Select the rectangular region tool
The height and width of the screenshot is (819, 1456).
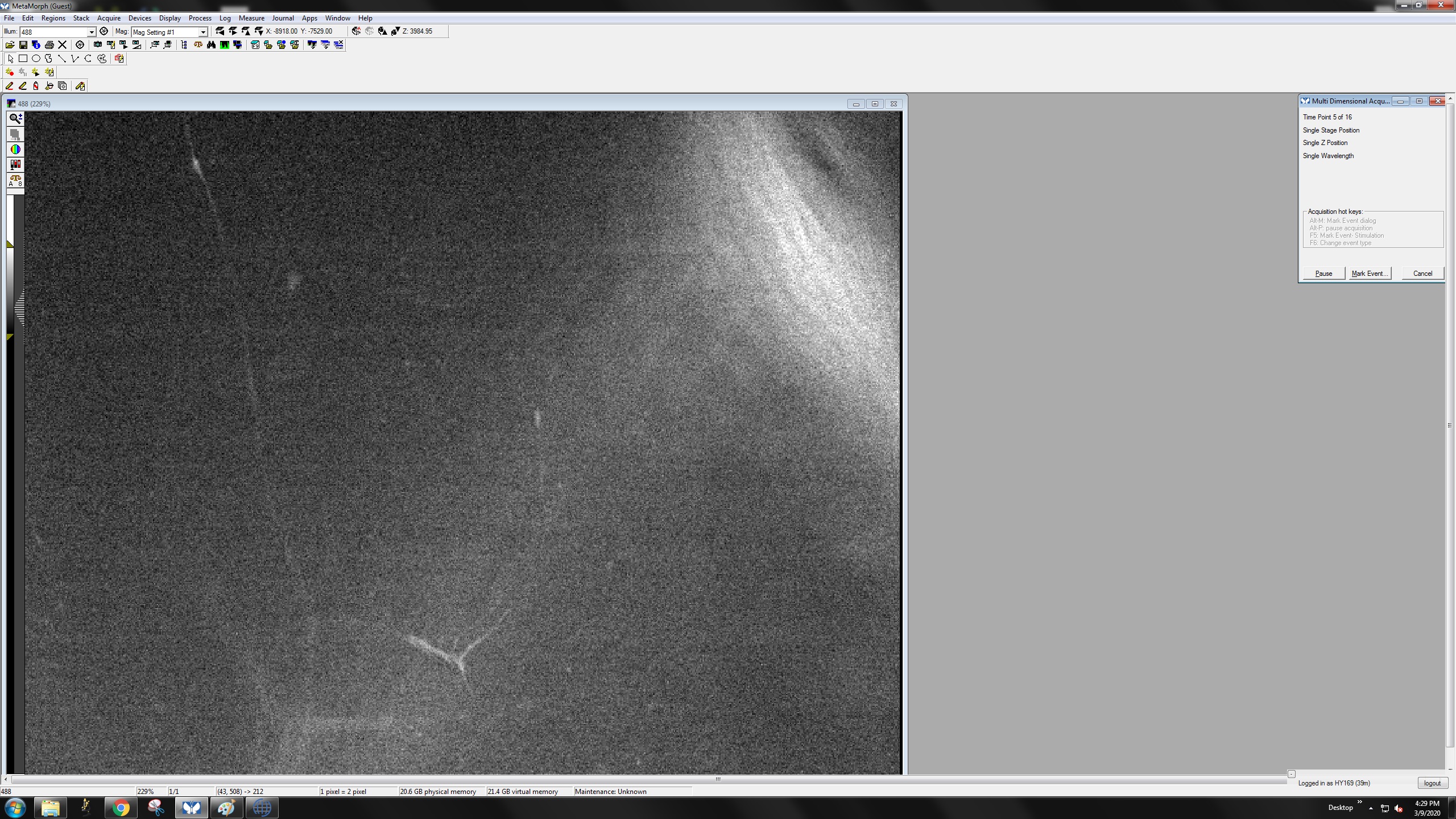23,59
